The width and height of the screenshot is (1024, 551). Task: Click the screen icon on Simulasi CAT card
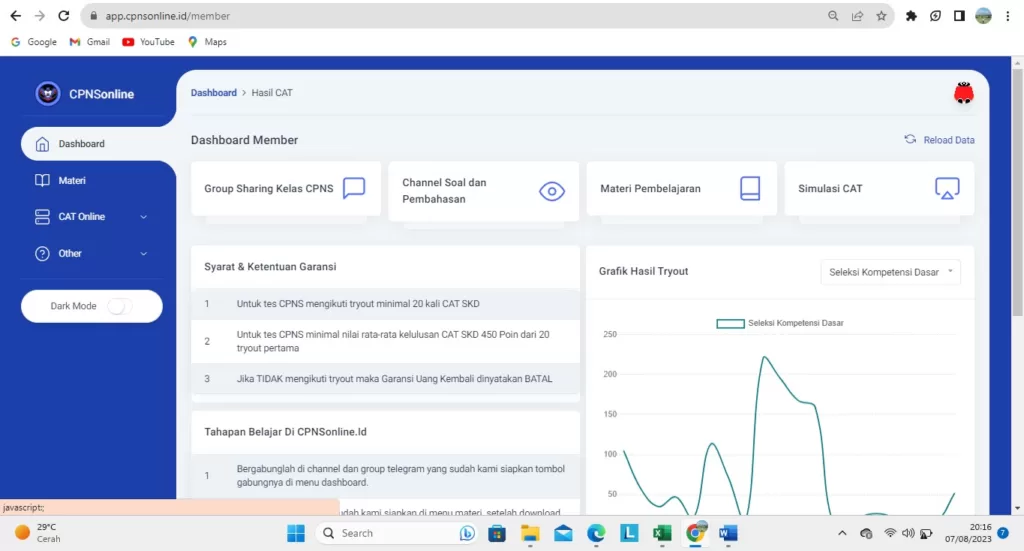pyautogui.click(x=947, y=188)
